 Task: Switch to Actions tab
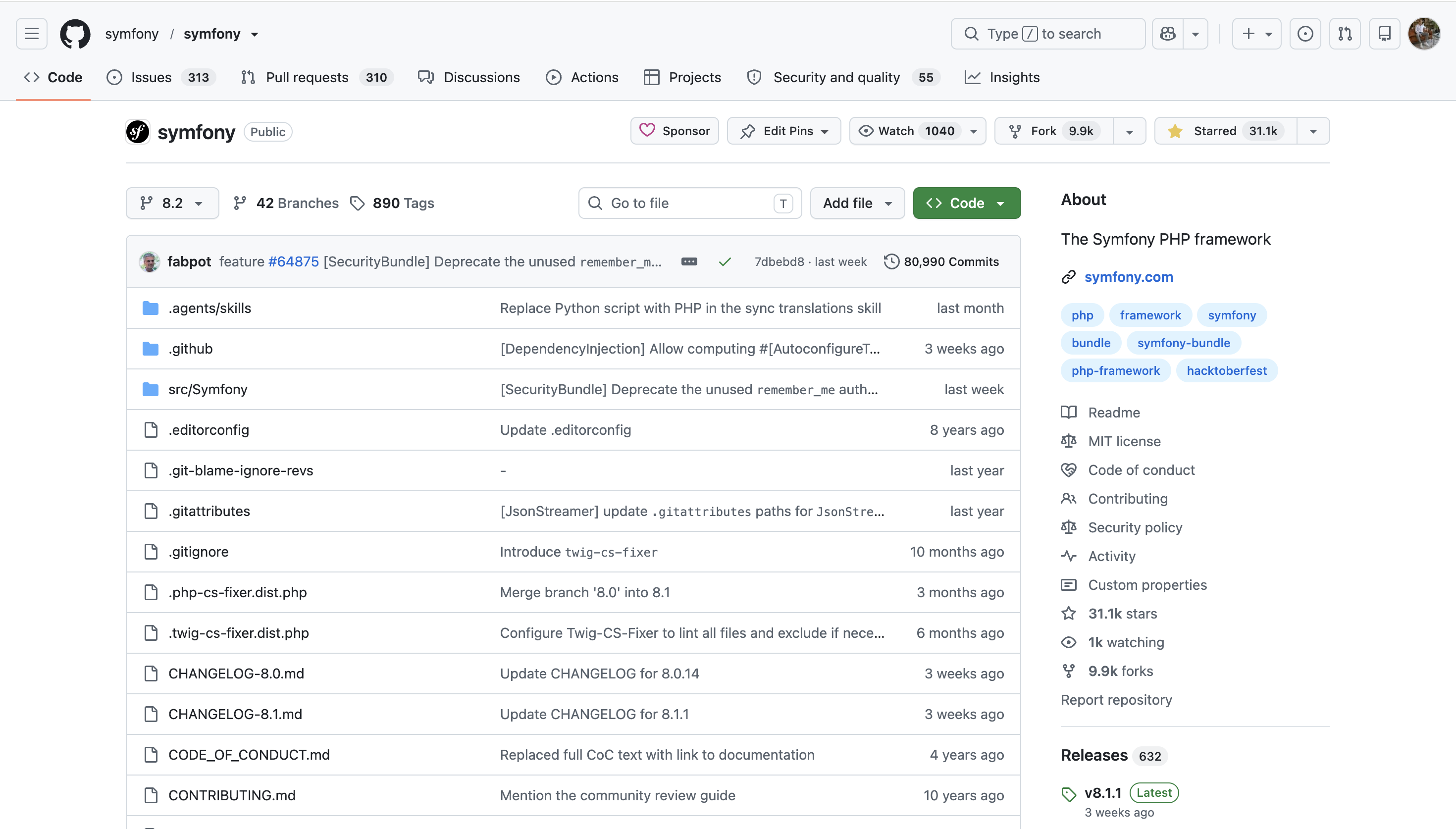click(582, 77)
